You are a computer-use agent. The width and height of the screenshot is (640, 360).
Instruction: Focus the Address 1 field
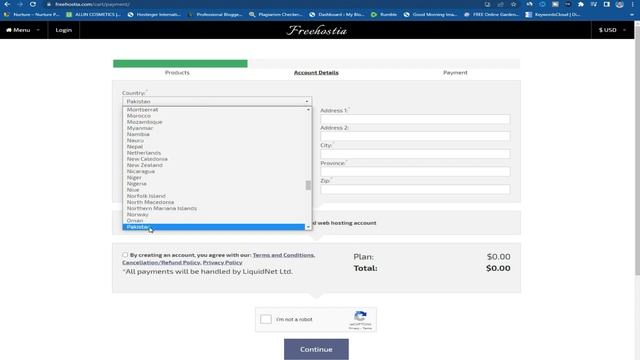[x=415, y=119]
